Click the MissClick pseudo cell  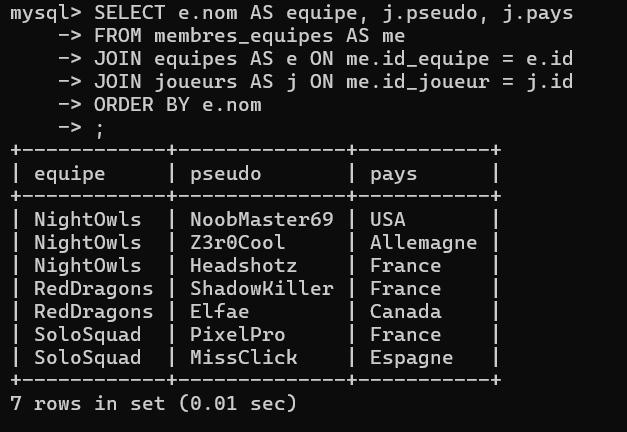click(x=244, y=358)
